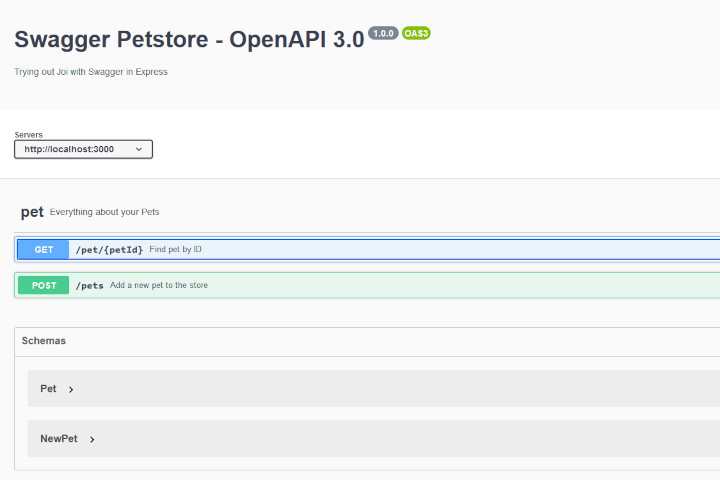
Task: Expand the NewPet schema chevron
Action: [x=92, y=440]
